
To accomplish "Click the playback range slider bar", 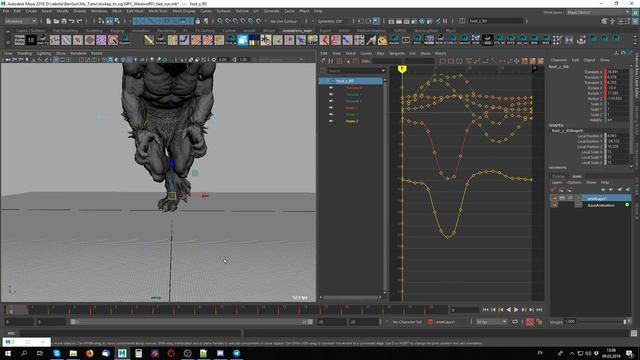I will click(x=191, y=322).
